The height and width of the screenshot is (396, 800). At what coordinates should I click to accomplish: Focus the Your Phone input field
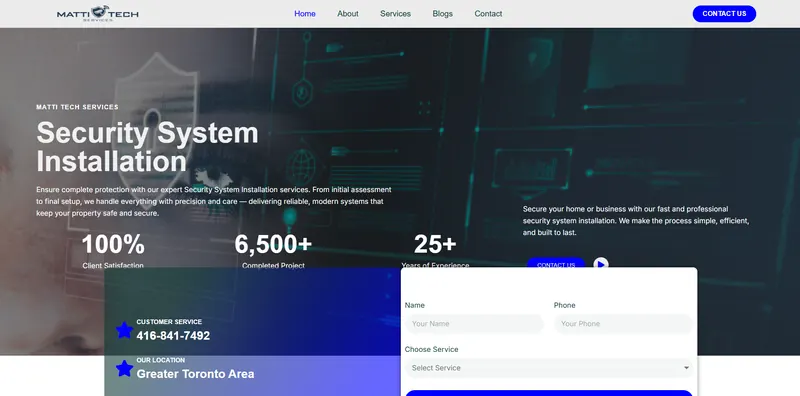coord(623,324)
